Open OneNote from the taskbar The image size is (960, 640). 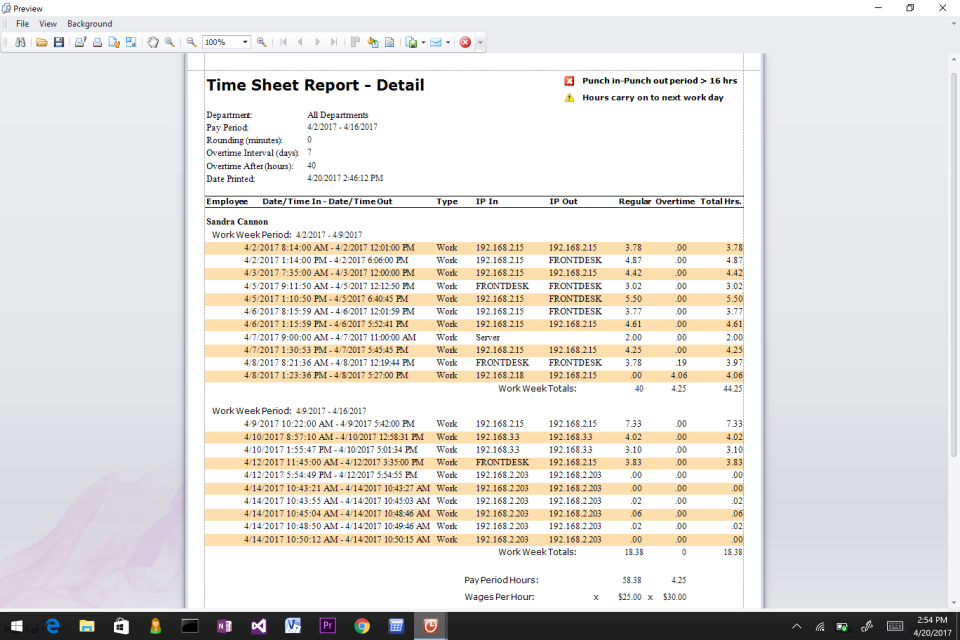click(x=224, y=626)
